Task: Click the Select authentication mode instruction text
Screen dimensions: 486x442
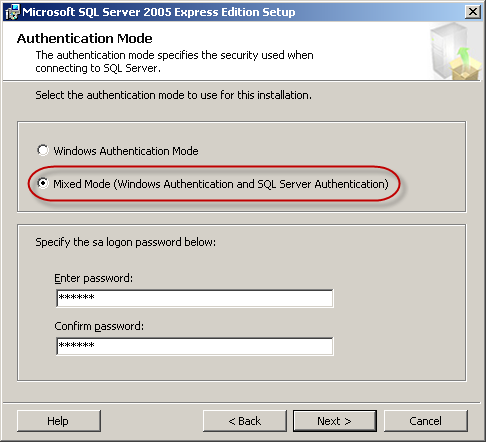Action: 174,95
